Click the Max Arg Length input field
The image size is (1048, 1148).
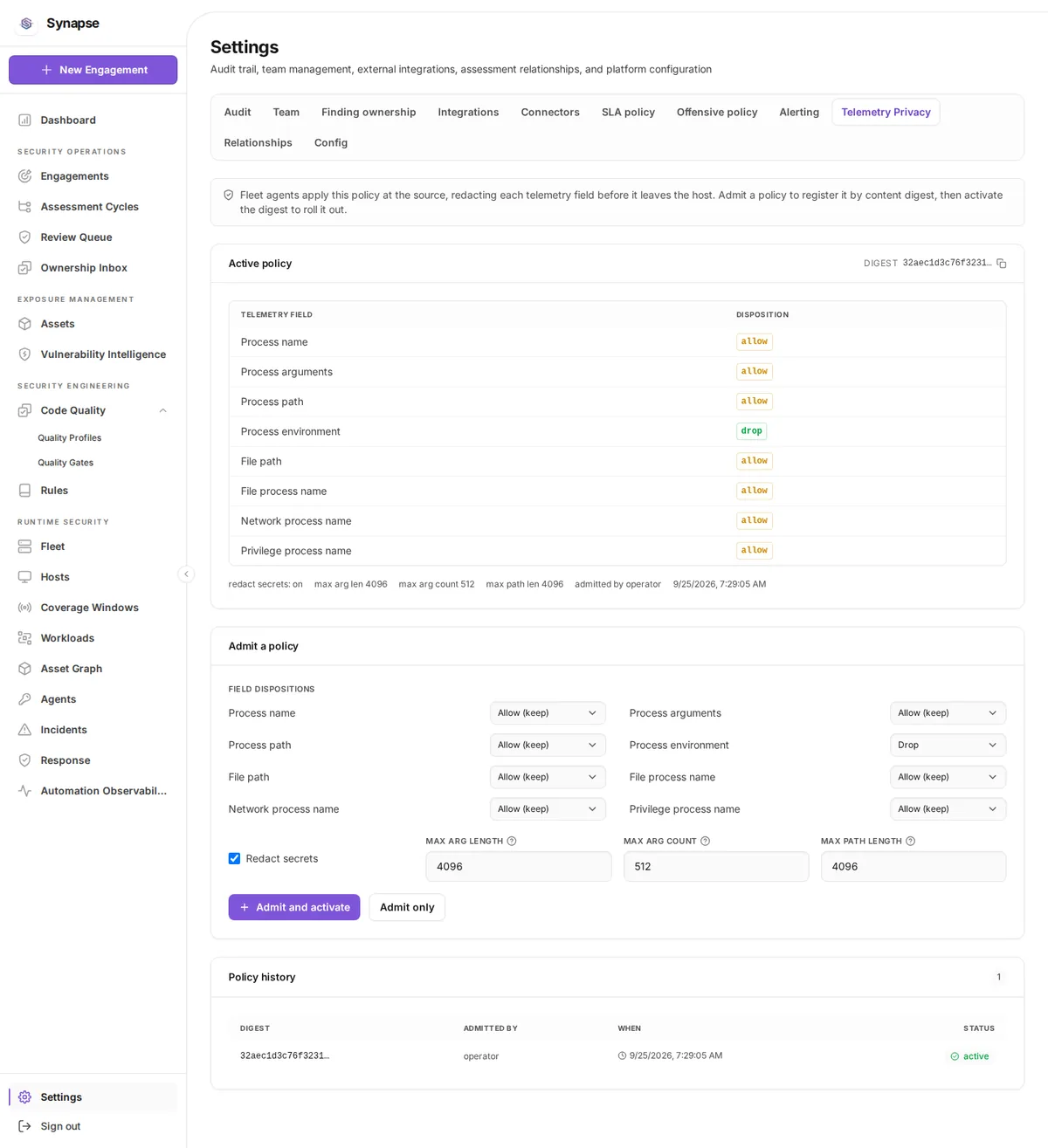tap(519, 867)
